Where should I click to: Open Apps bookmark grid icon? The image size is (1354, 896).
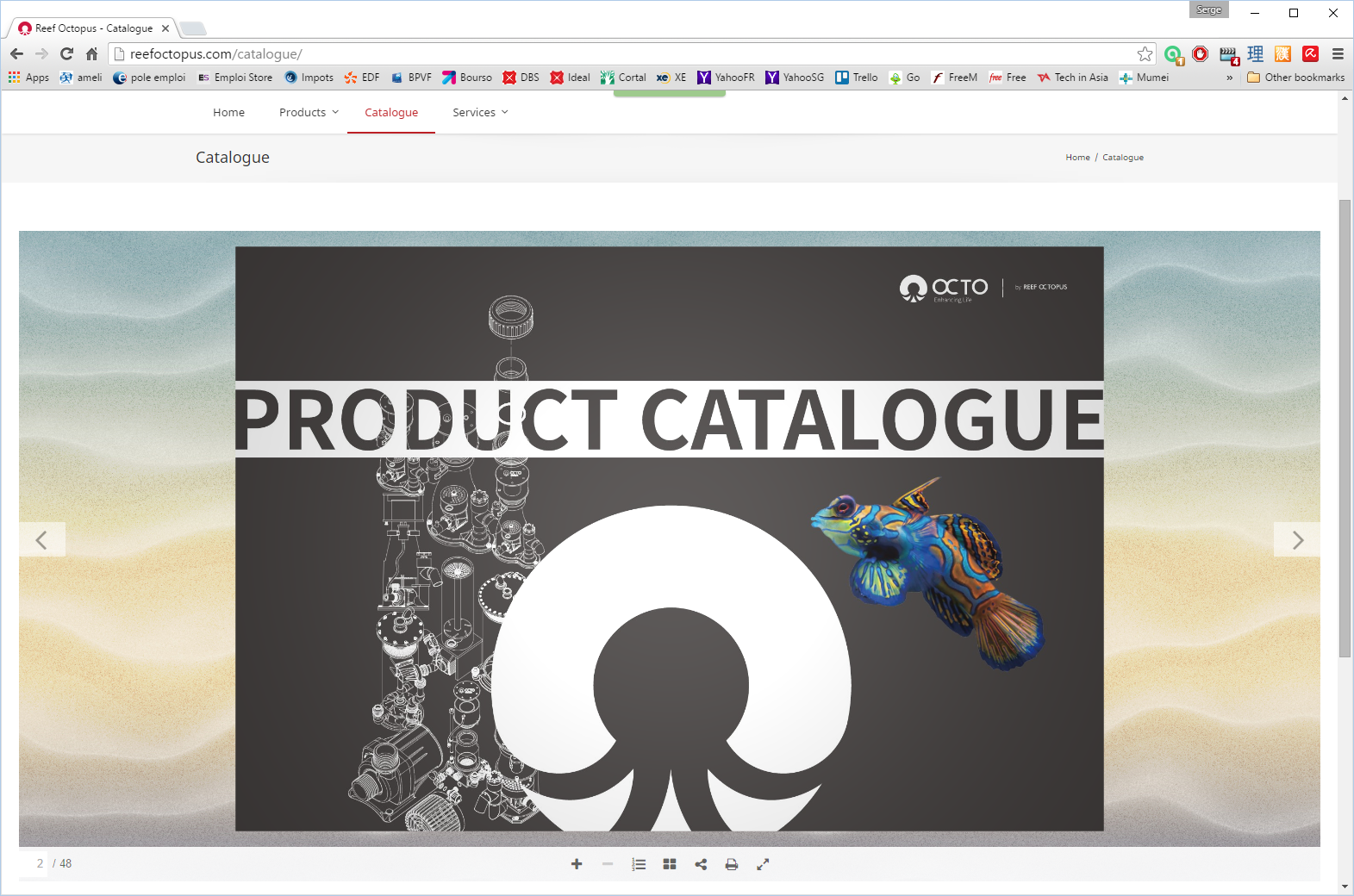(29, 78)
